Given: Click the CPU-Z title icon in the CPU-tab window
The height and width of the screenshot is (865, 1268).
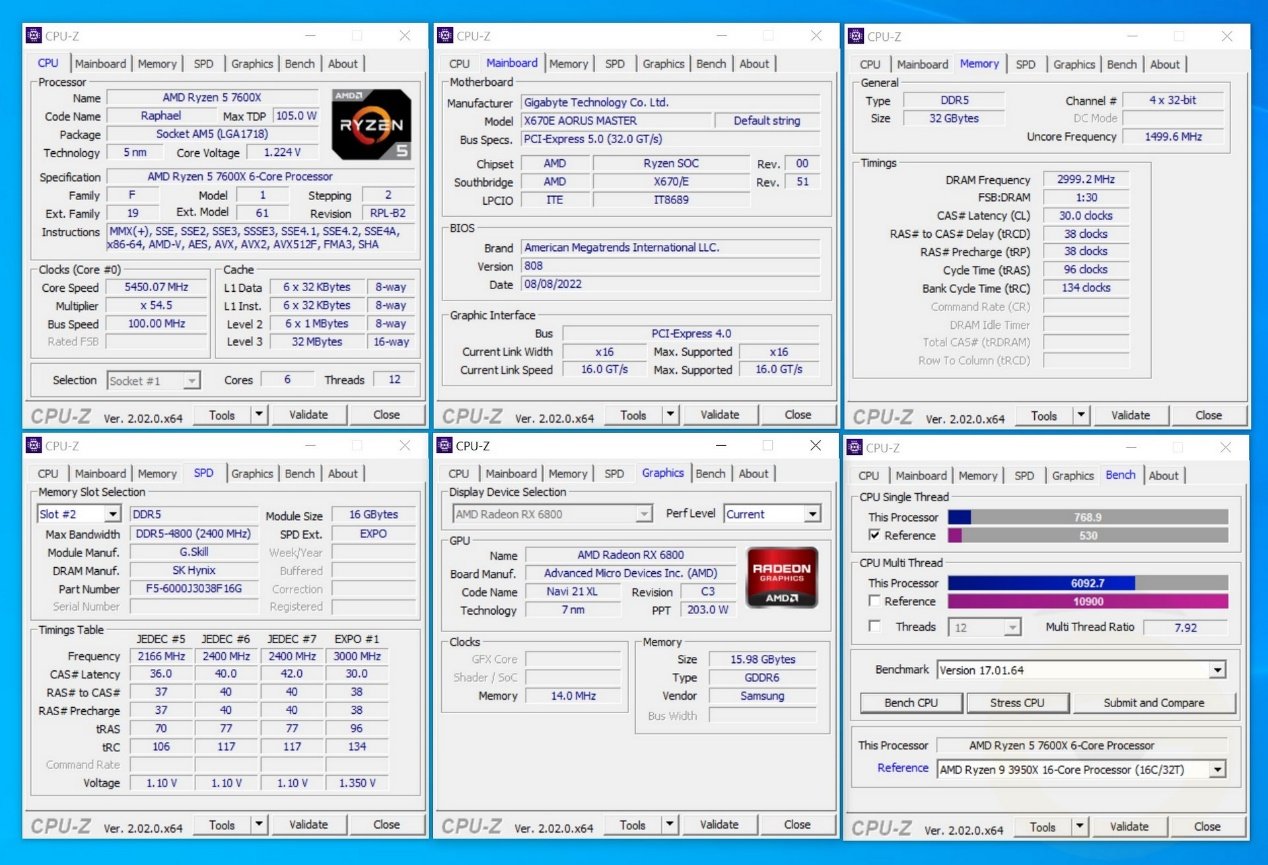Looking at the screenshot, I should 33,36.
